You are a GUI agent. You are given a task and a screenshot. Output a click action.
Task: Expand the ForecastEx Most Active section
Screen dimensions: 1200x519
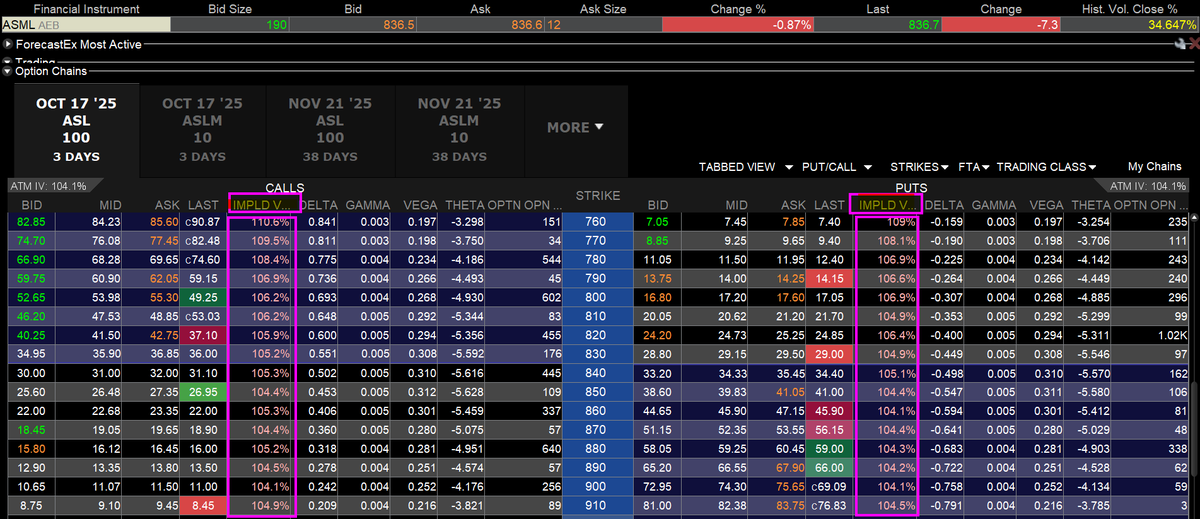pos(6,45)
